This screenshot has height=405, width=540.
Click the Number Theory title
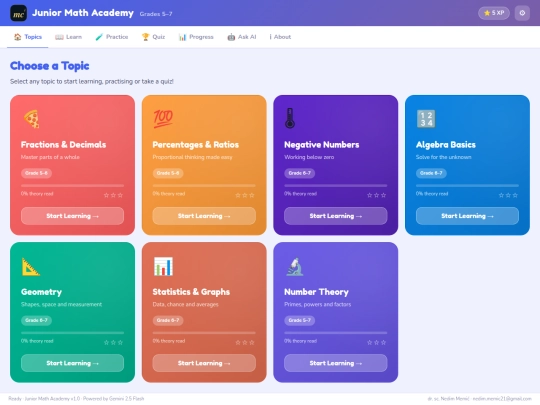click(x=316, y=292)
